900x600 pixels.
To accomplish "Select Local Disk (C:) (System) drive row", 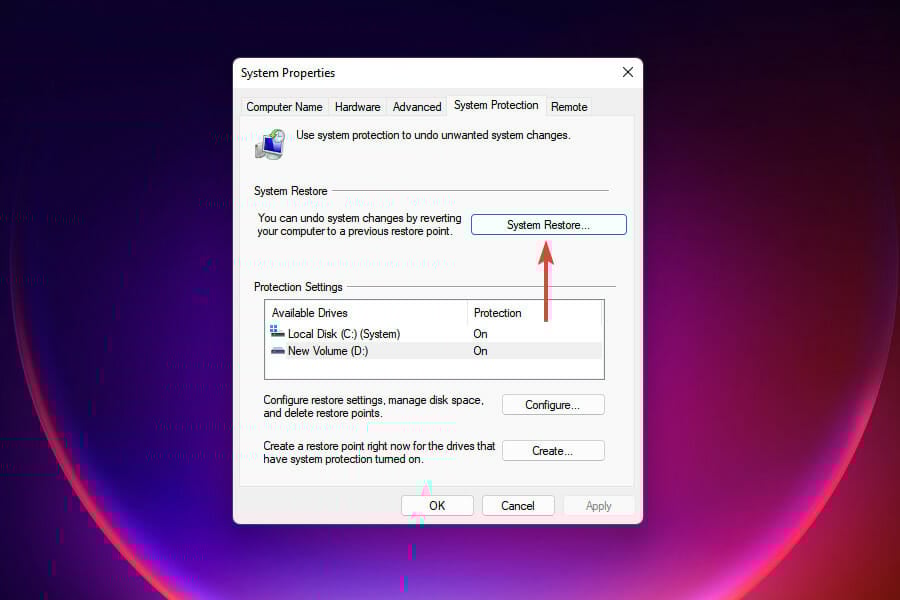I will click(434, 334).
